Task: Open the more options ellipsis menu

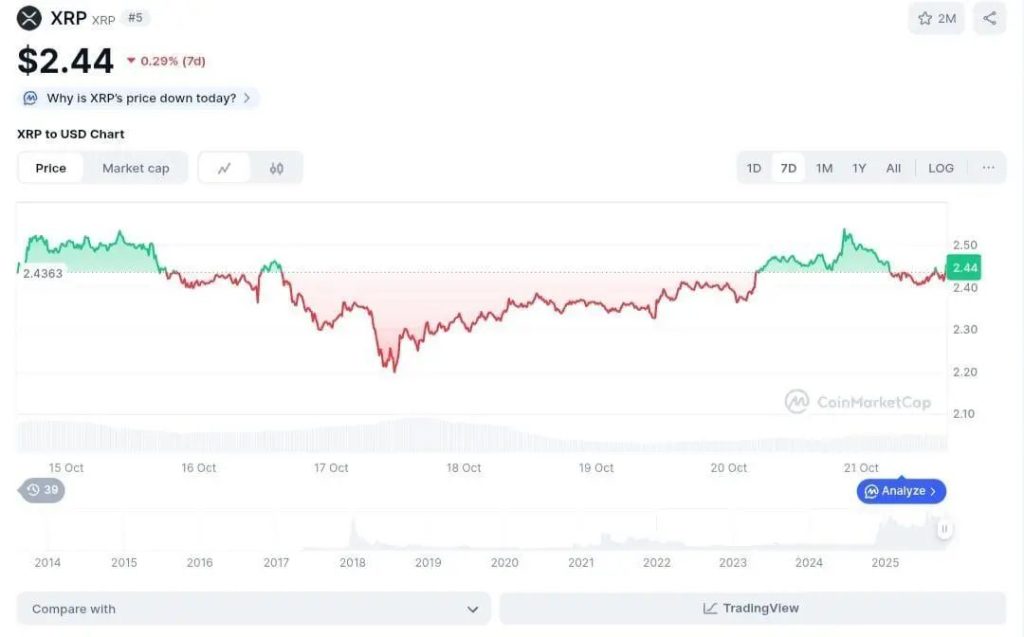Action: click(x=988, y=168)
